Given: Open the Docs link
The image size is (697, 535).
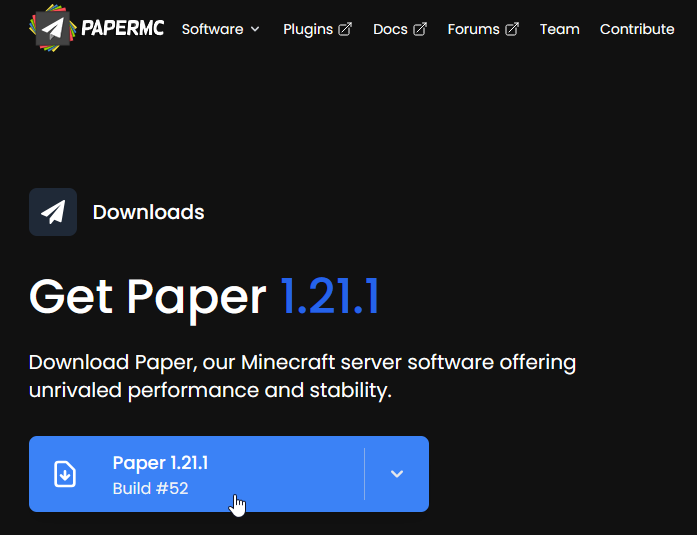Looking at the screenshot, I should [400, 29].
